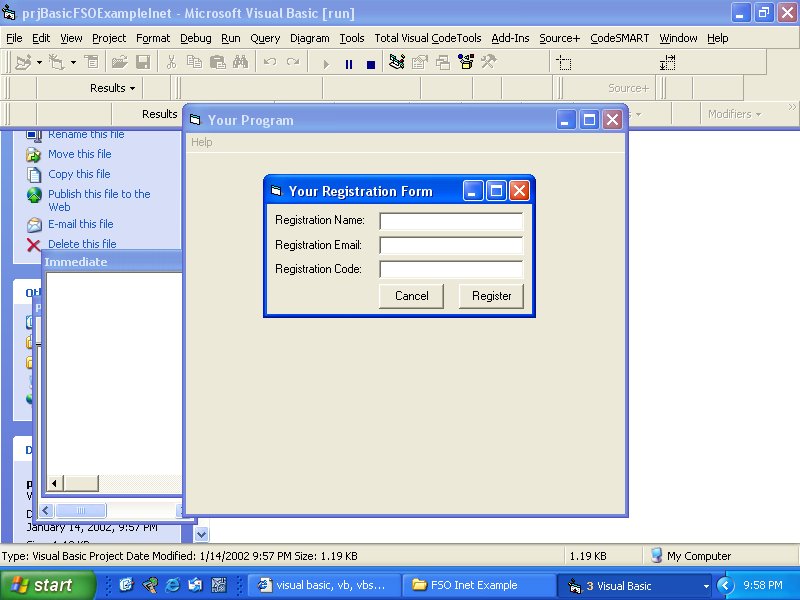The image size is (800, 600).
Task: Open the CodeSMART menu
Action: coord(619,38)
